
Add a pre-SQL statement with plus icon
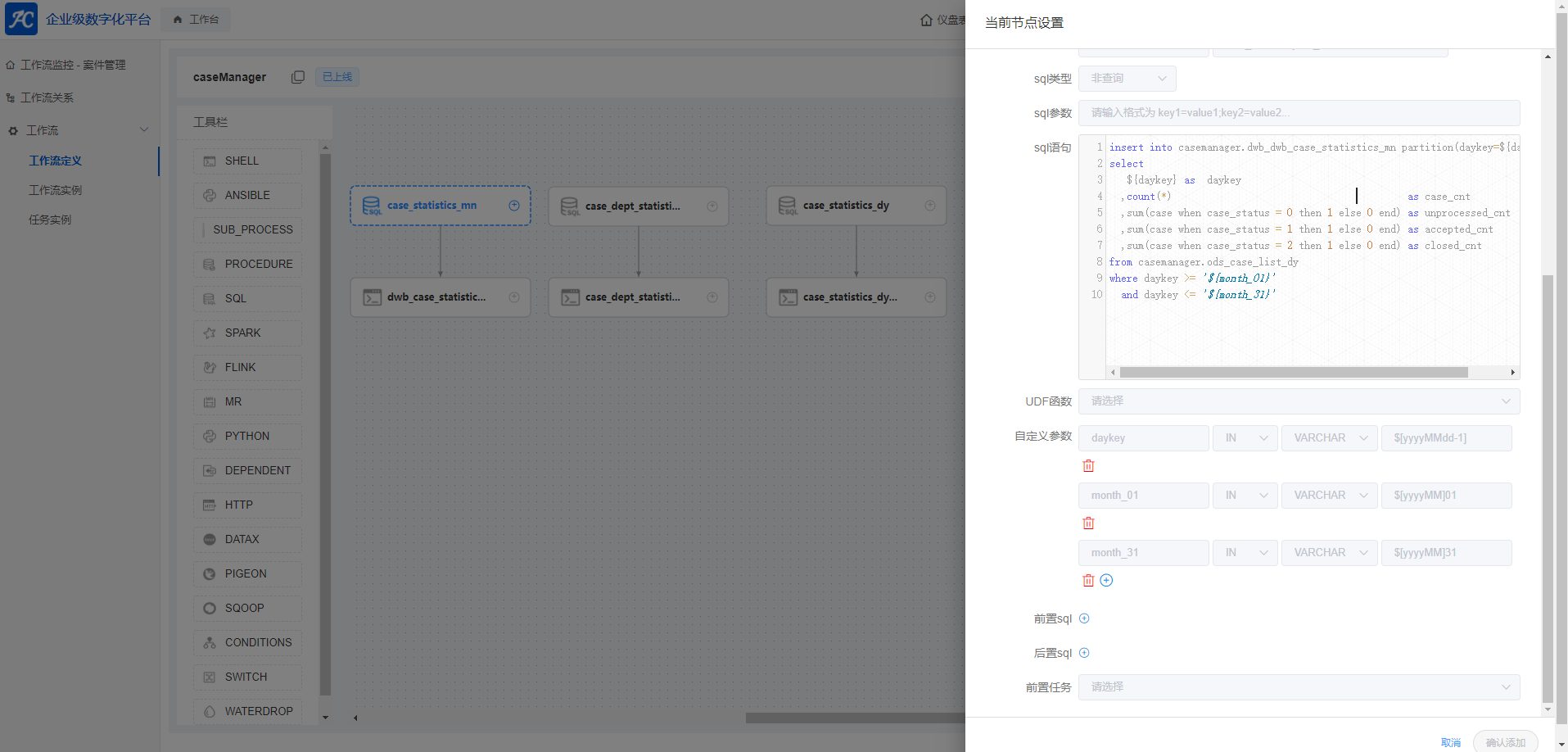[1084, 618]
